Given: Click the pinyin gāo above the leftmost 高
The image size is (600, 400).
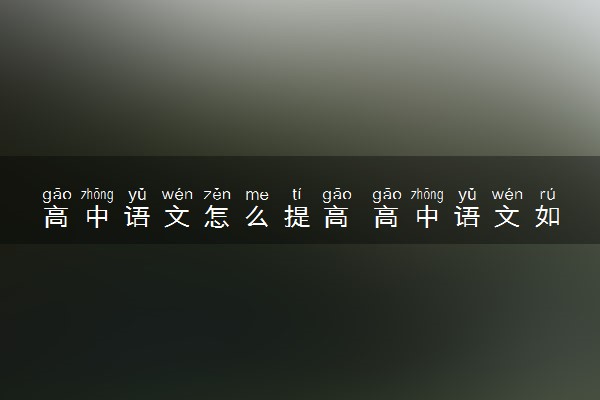Looking at the screenshot, I should [x=57, y=195].
